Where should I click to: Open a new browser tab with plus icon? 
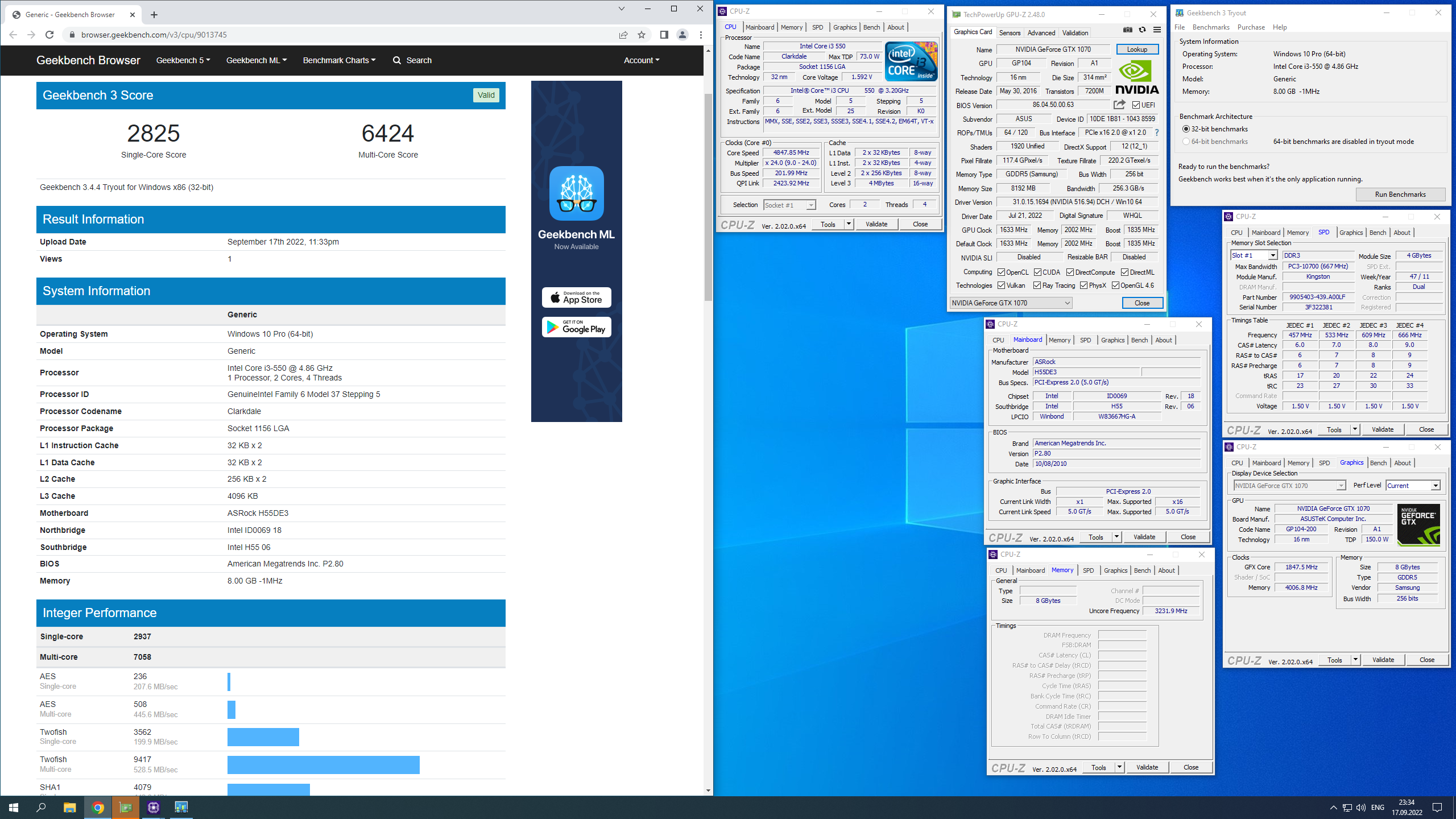[x=154, y=15]
